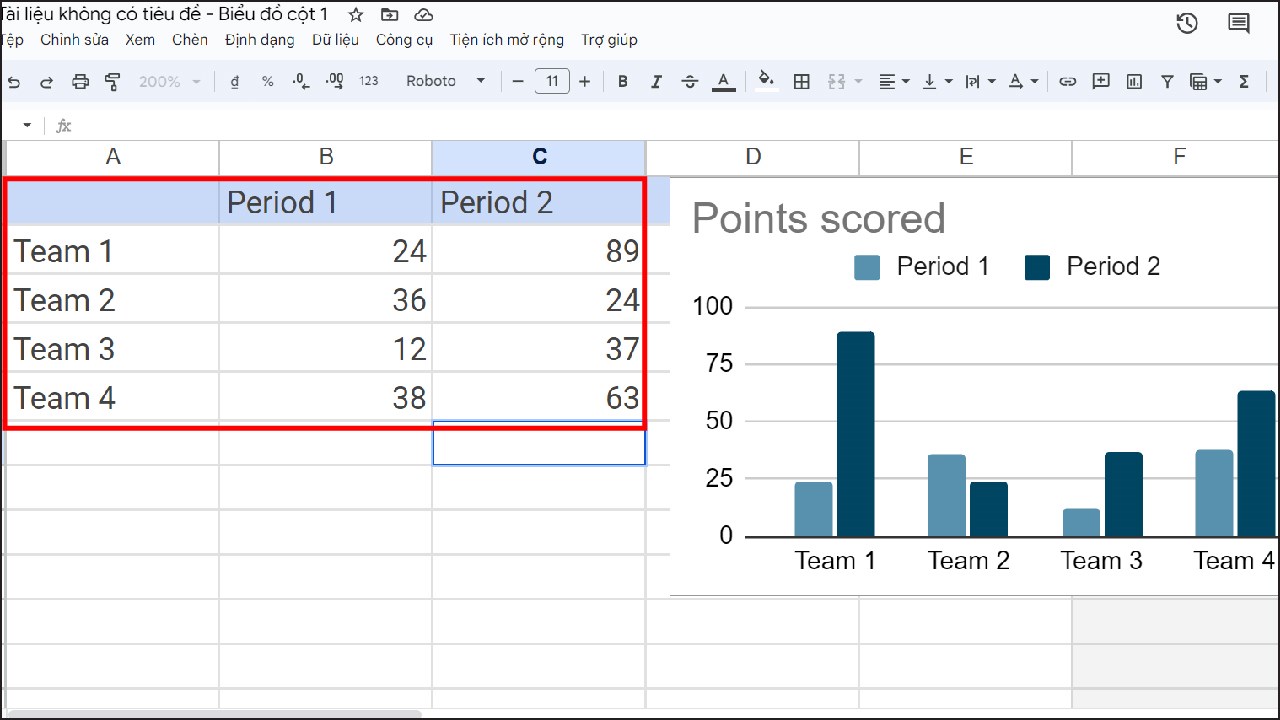This screenshot has width=1280, height=720.
Task: Click the insert comment icon
Action: click(1101, 82)
